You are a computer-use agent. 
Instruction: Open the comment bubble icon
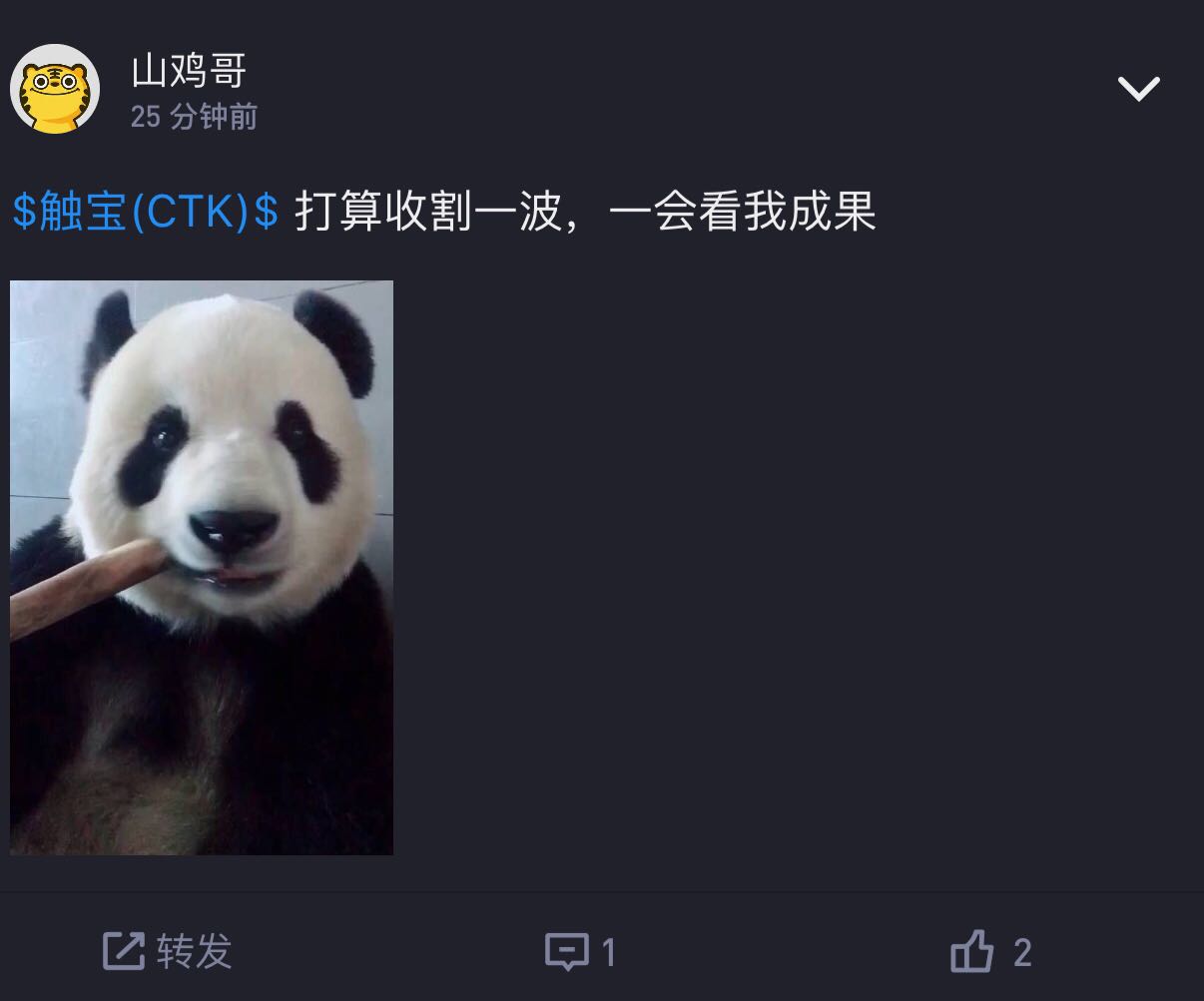pyautogui.click(x=566, y=952)
